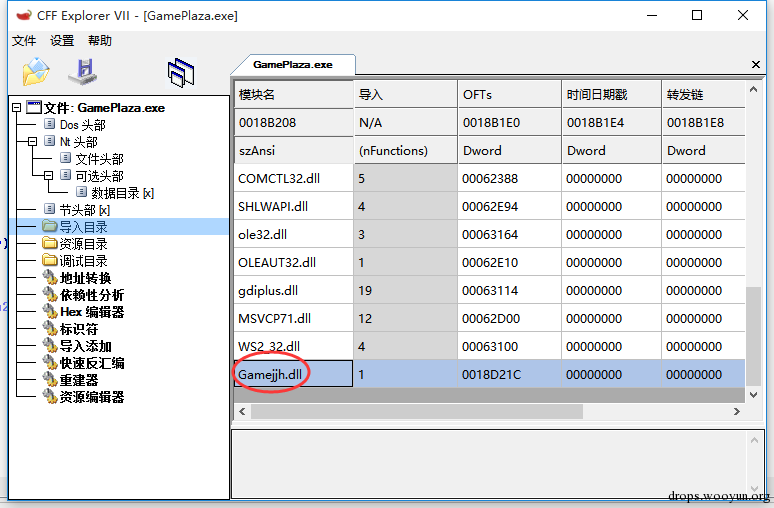Collapse the Nt 头部 tree node
This screenshot has width=774, height=508.
(x=32, y=142)
